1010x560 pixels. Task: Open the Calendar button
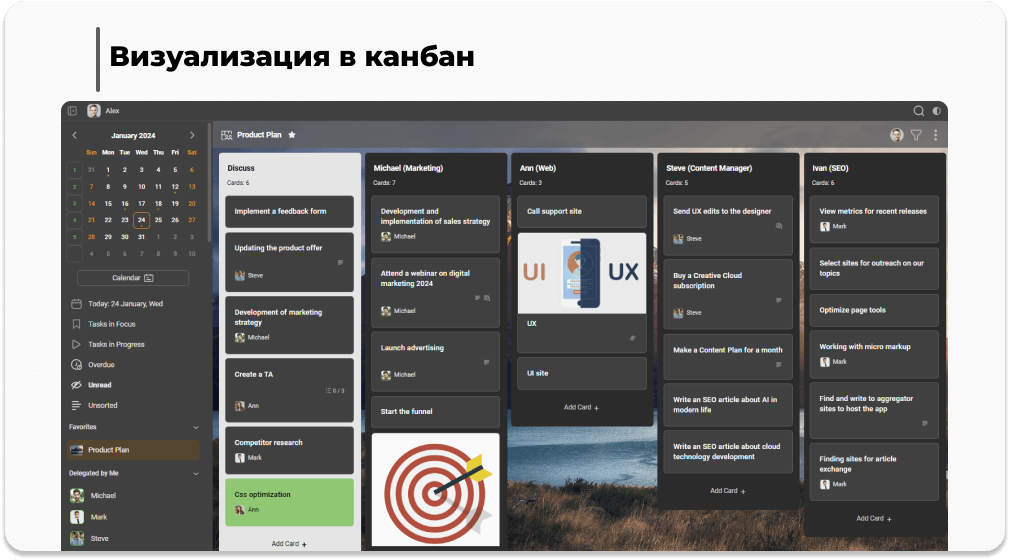133,278
